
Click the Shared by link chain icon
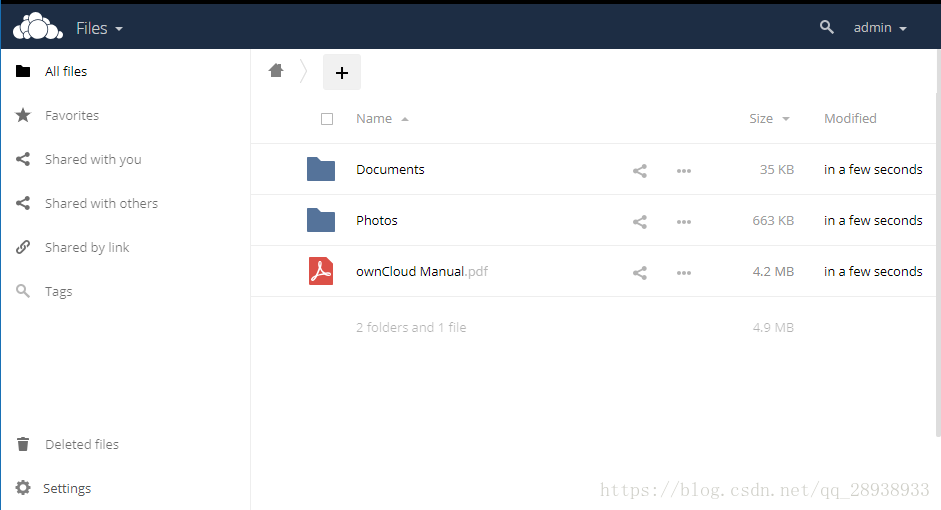click(23, 247)
